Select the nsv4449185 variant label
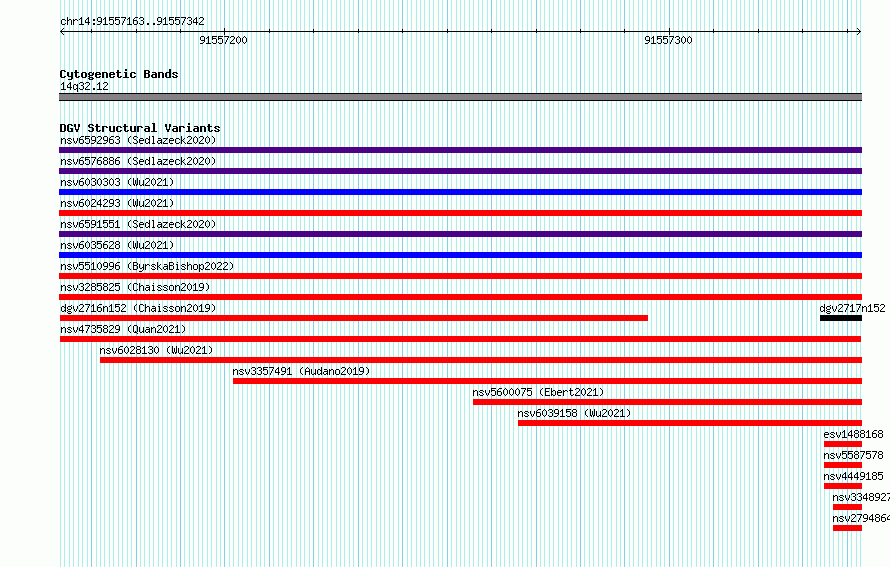This screenshot has height=567, width=890. (x=853, y=476)
